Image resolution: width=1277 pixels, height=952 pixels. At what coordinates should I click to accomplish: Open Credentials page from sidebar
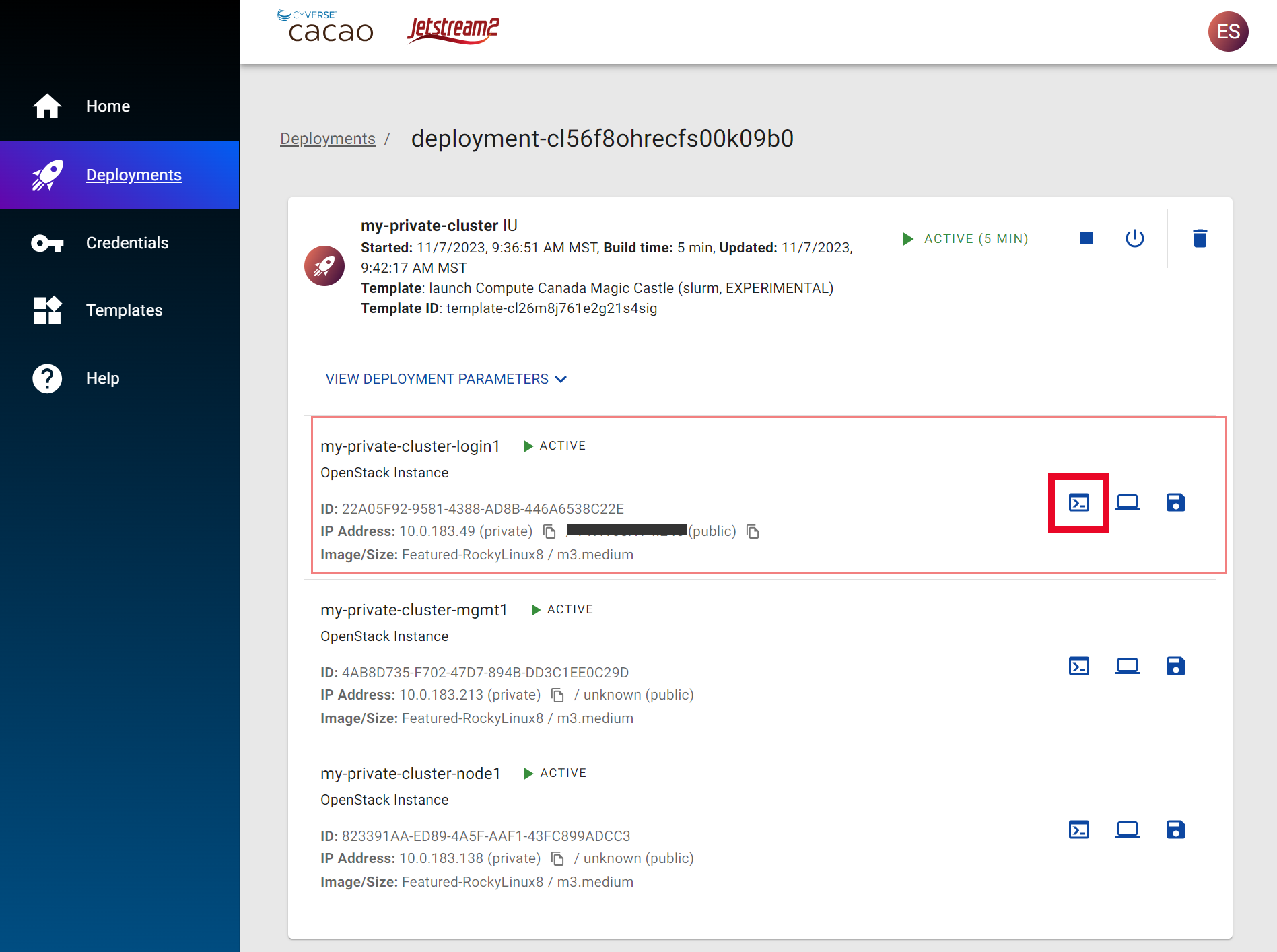[127, 243]
